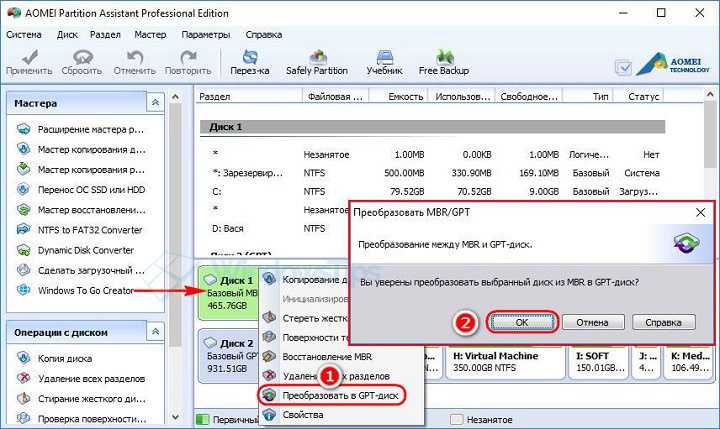This screenshot has height=429, width=720.
Task: Sort by Использовано column header
Action: (x=462, y=96)
